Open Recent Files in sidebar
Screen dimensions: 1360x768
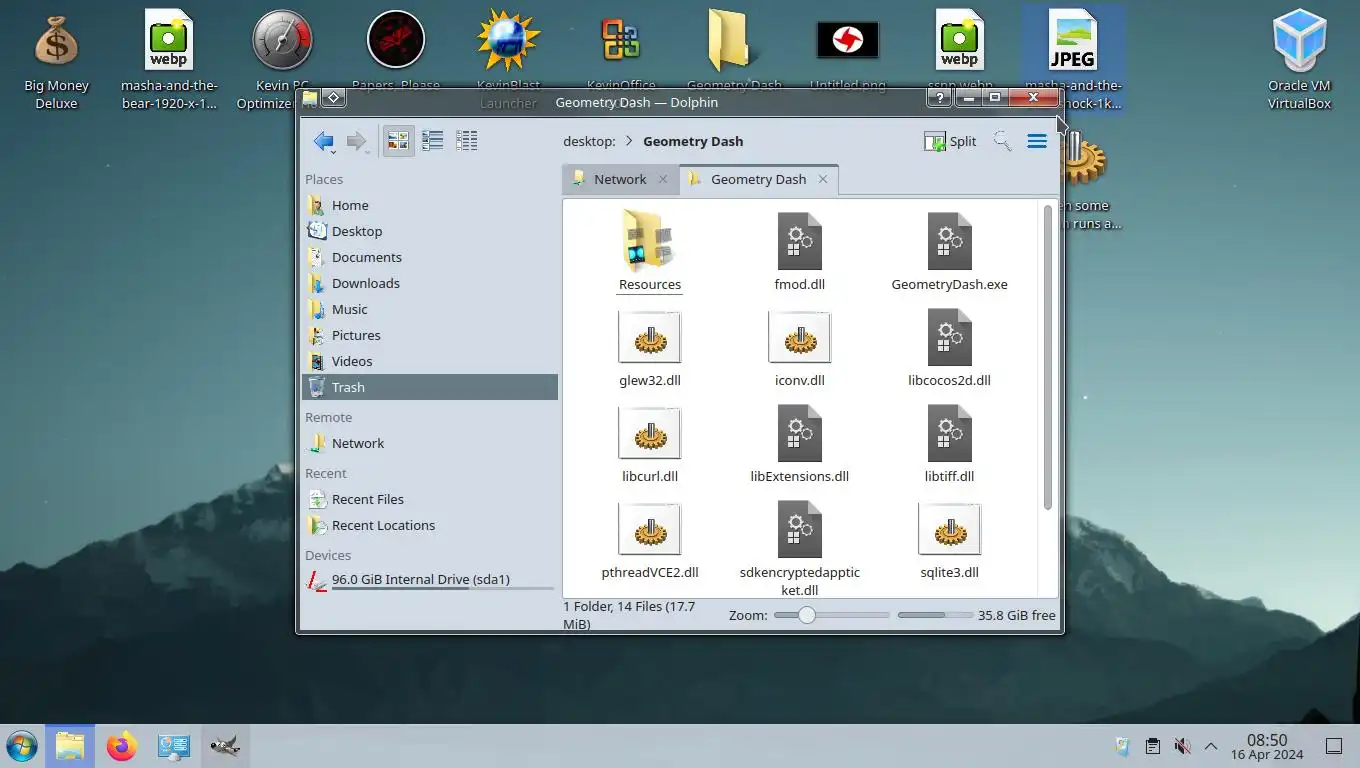[430, 499]
